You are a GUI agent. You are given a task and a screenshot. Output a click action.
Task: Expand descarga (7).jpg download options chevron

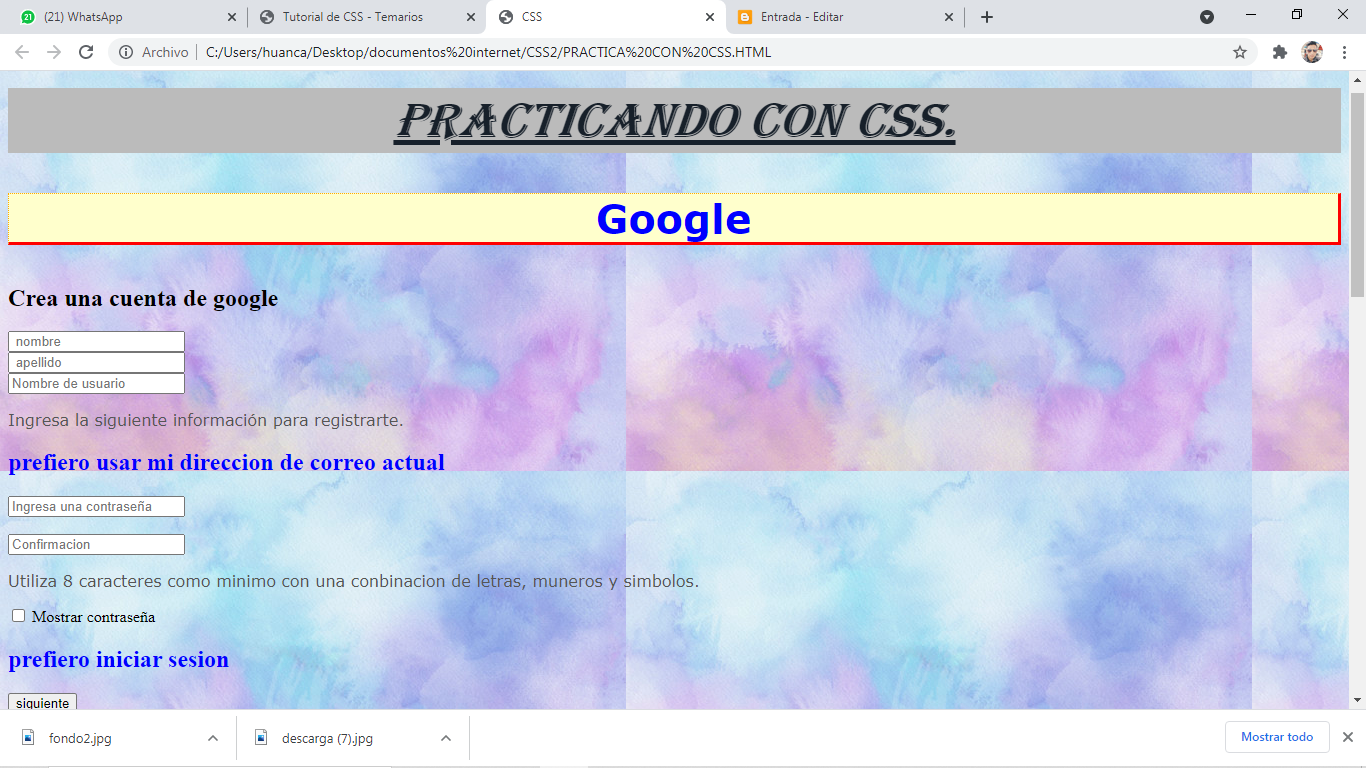[446, 738]
